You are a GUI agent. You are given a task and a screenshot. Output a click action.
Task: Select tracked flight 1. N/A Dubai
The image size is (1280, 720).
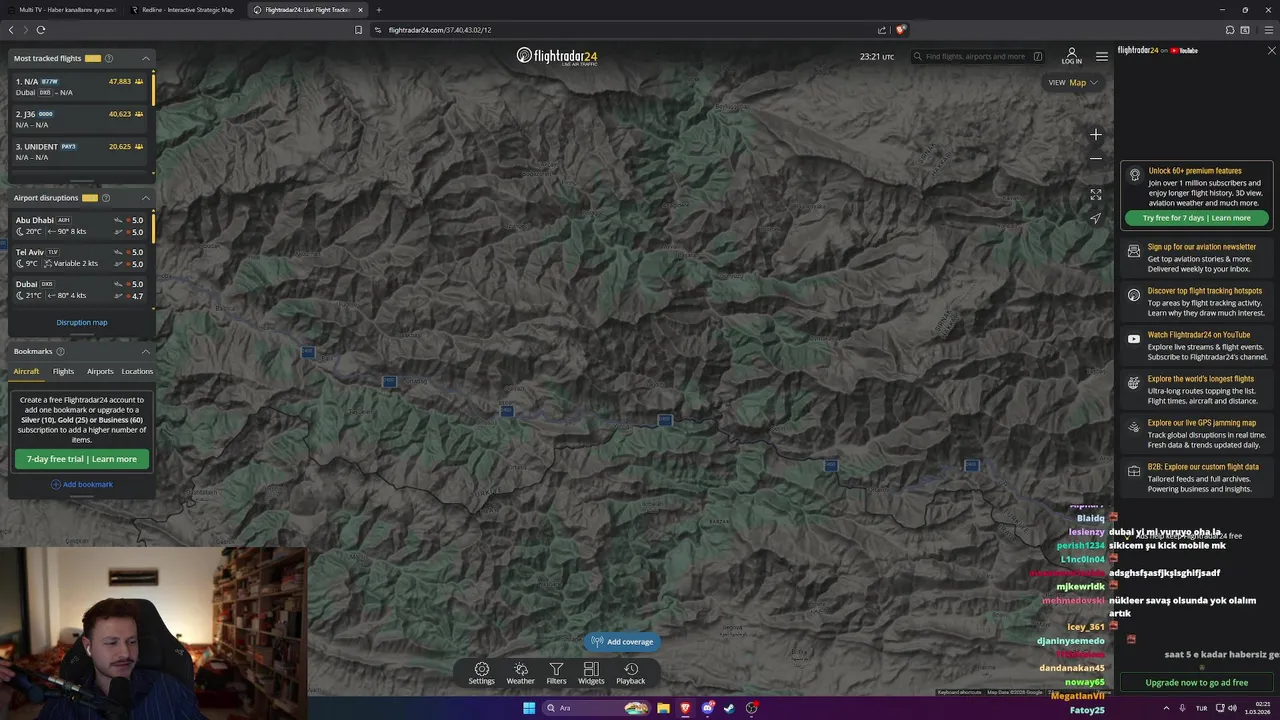tap(79, 87)
